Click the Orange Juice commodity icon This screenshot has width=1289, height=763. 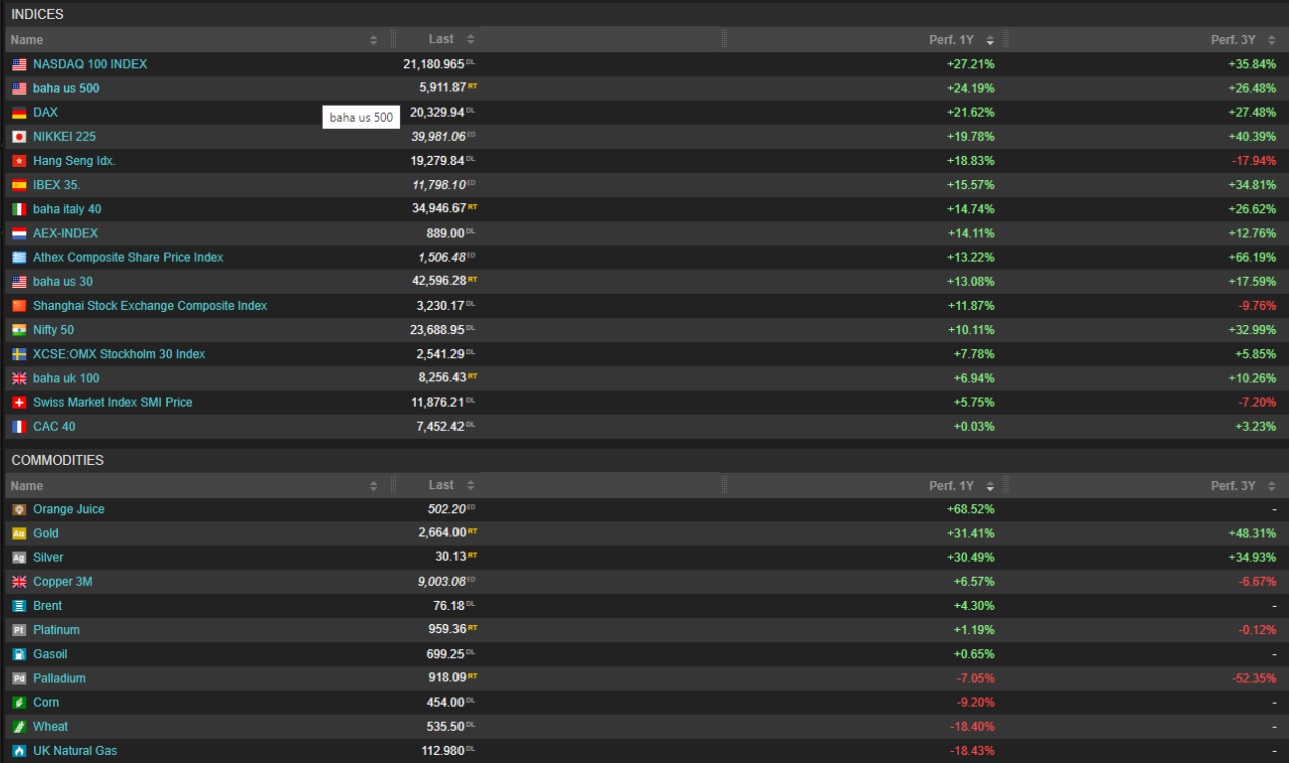pyautogui.click(x=19, y=510)
